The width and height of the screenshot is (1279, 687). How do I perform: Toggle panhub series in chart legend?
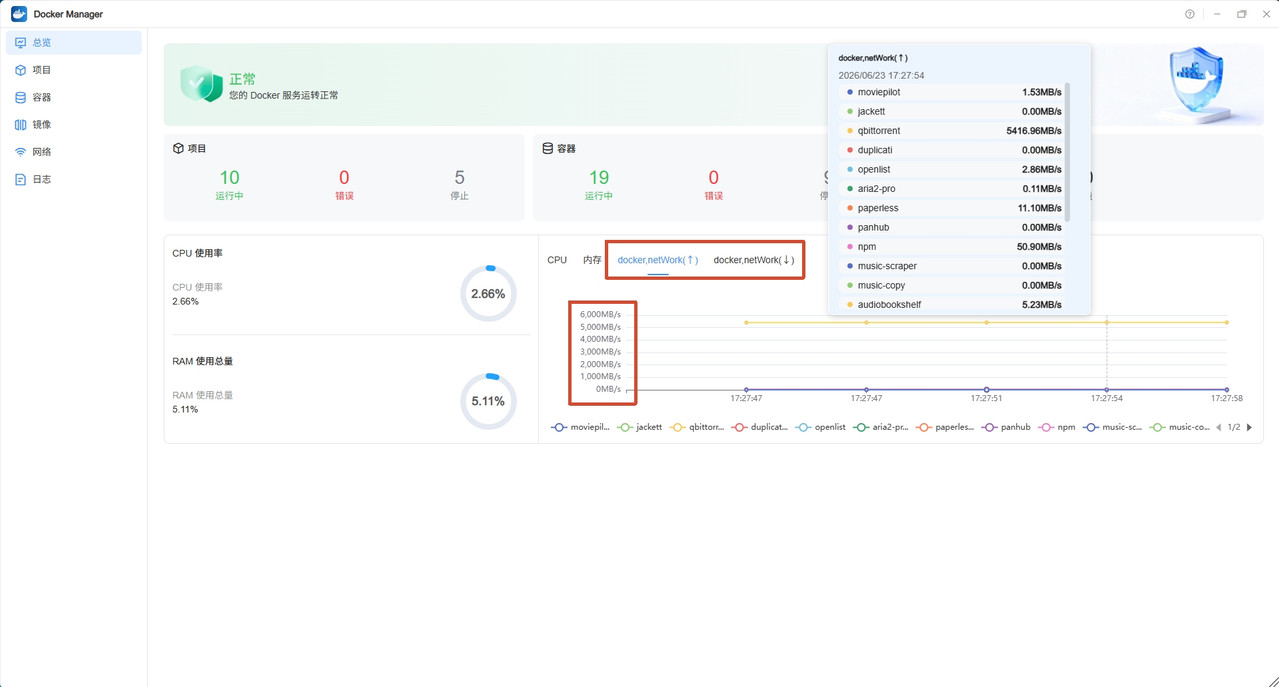point(1006,427)
